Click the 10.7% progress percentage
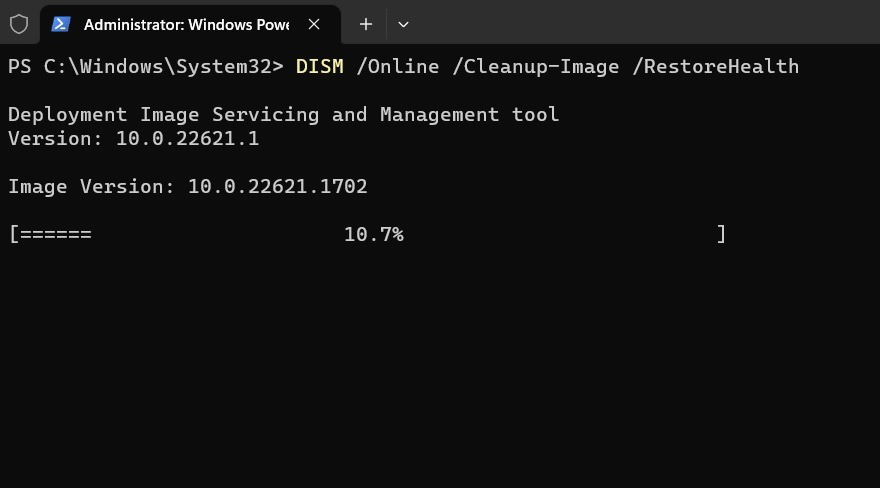This screenshot has width=880, height=488. 374,234
